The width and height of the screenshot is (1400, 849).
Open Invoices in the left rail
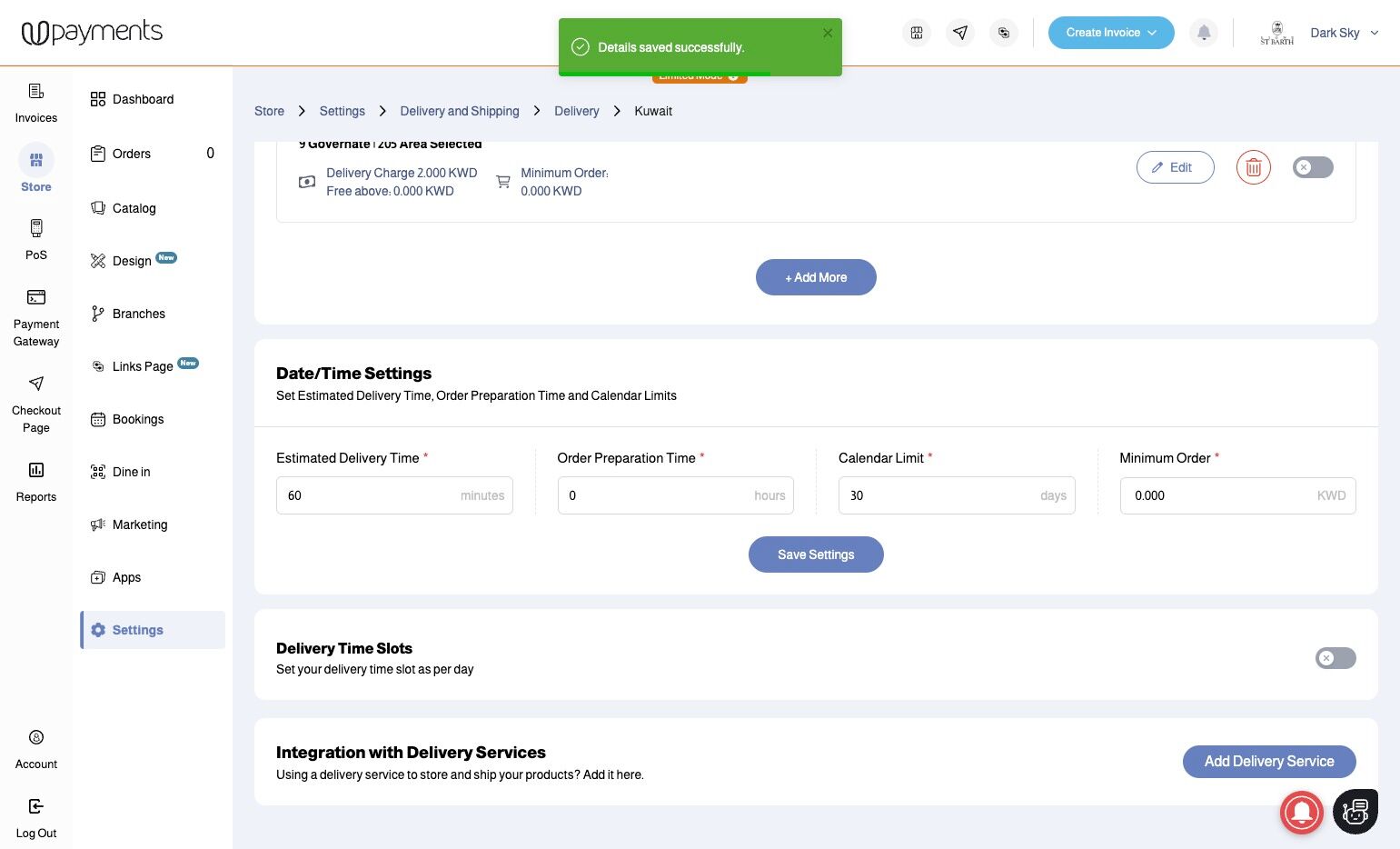36,103
